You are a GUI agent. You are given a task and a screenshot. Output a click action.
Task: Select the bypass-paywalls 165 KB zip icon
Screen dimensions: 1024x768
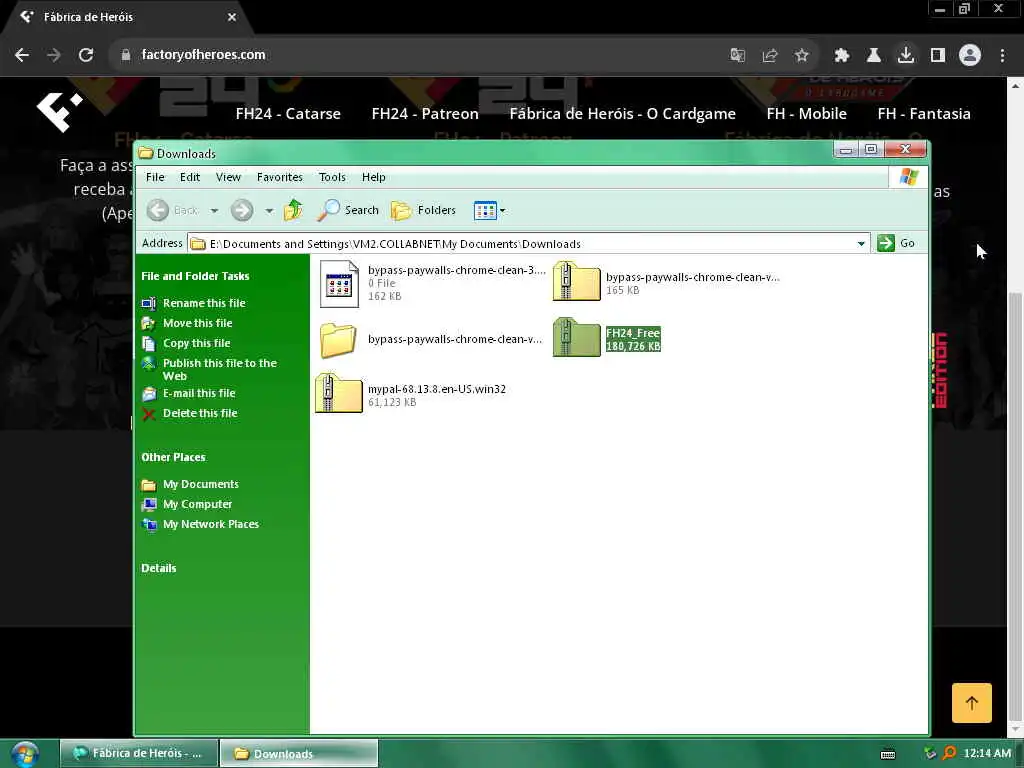pyautogui.click(x=576, y=281)
